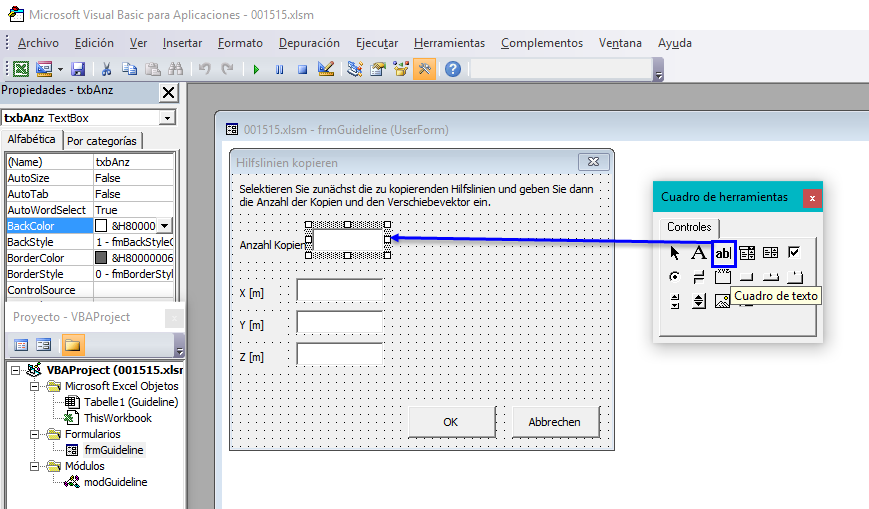
Task: Choose the Frame 'xyz' tool in toolbox
Action: [x=723, y=277]
